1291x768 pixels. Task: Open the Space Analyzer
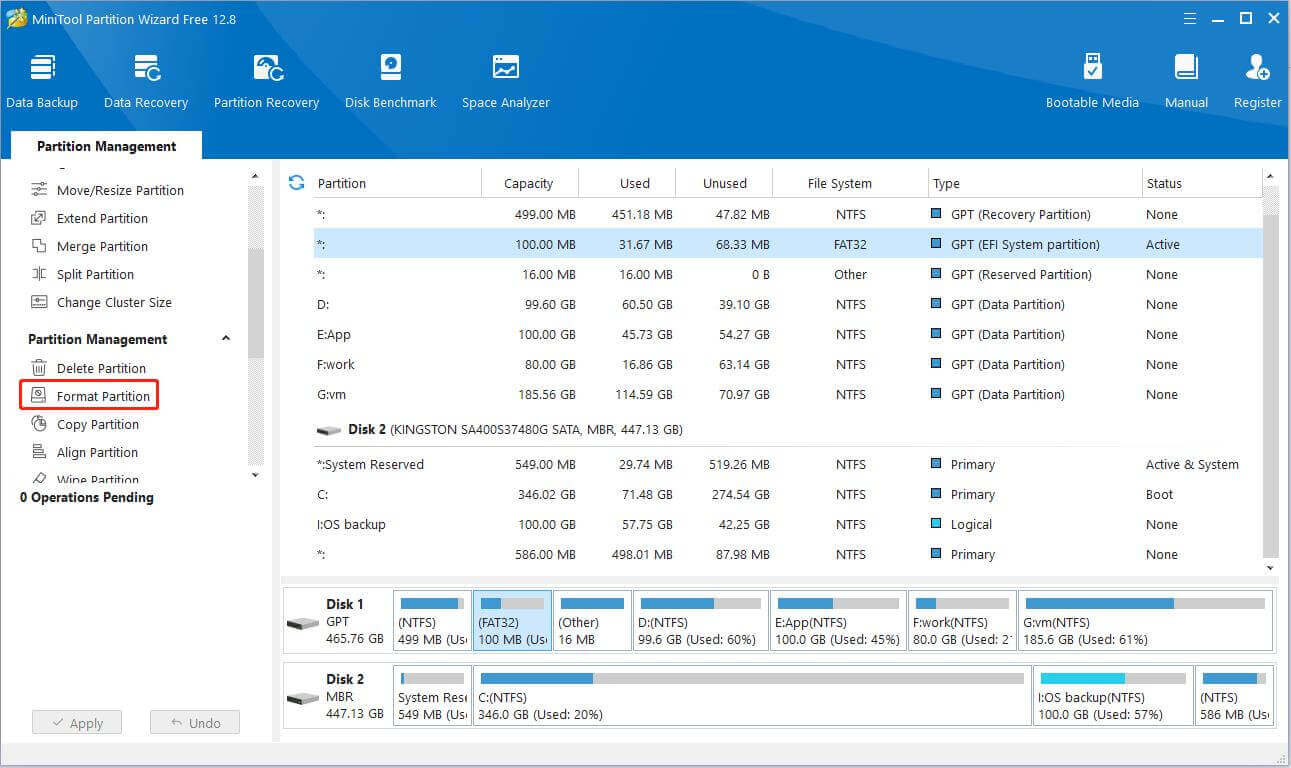pyautogui.click(x=505, y=78)
